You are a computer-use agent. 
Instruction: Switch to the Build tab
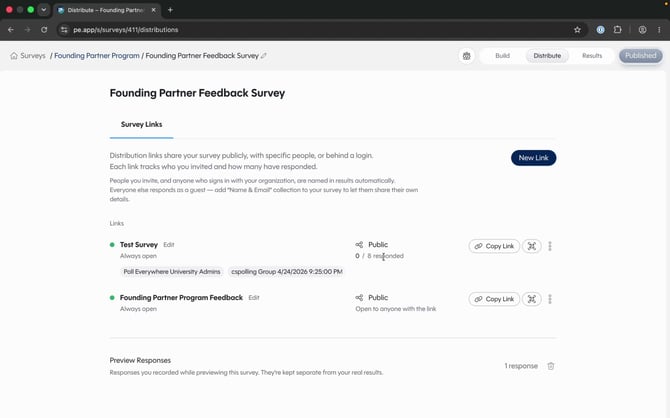pos(502,56)
